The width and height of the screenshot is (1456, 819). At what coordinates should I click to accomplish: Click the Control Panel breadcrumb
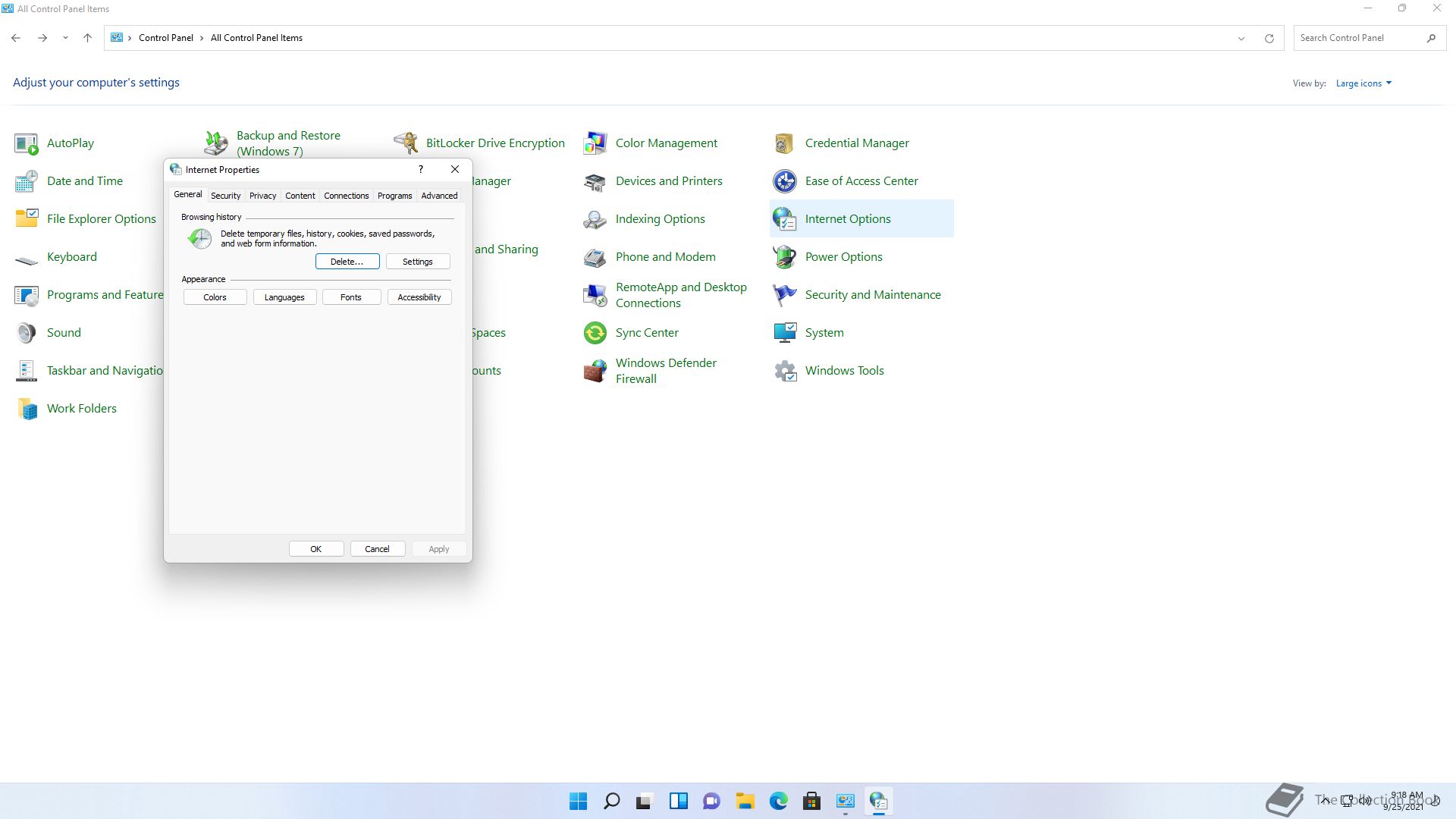tap(166, 38)
